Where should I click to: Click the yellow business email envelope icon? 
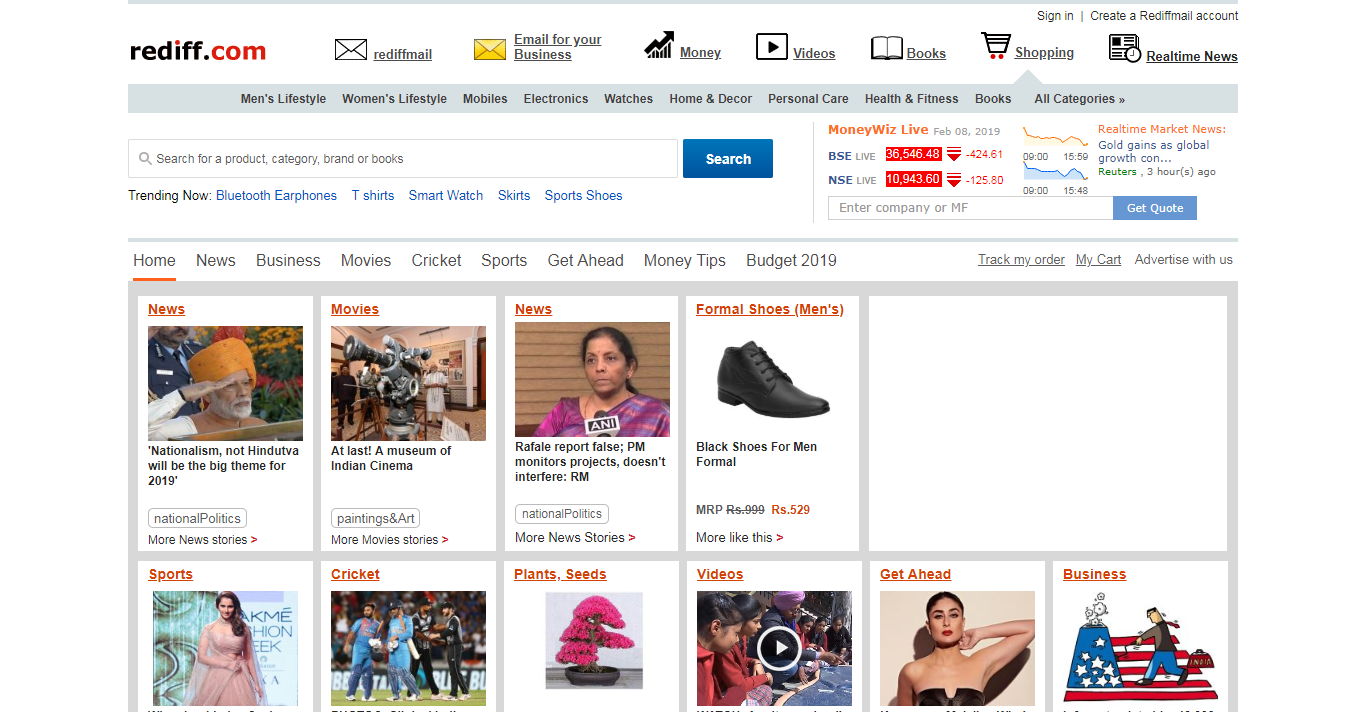click(x=489, y=49)
